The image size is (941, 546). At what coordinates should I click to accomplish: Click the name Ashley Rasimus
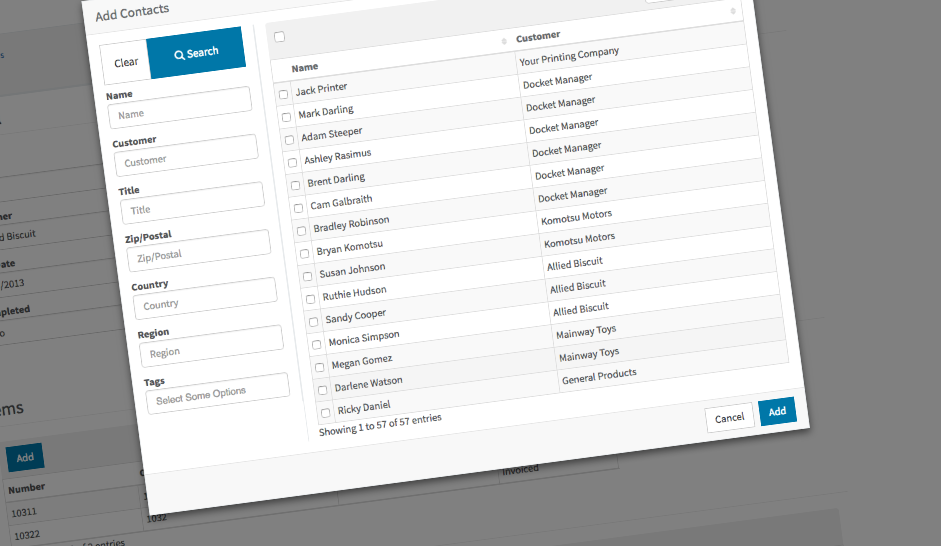coord(338,157)
